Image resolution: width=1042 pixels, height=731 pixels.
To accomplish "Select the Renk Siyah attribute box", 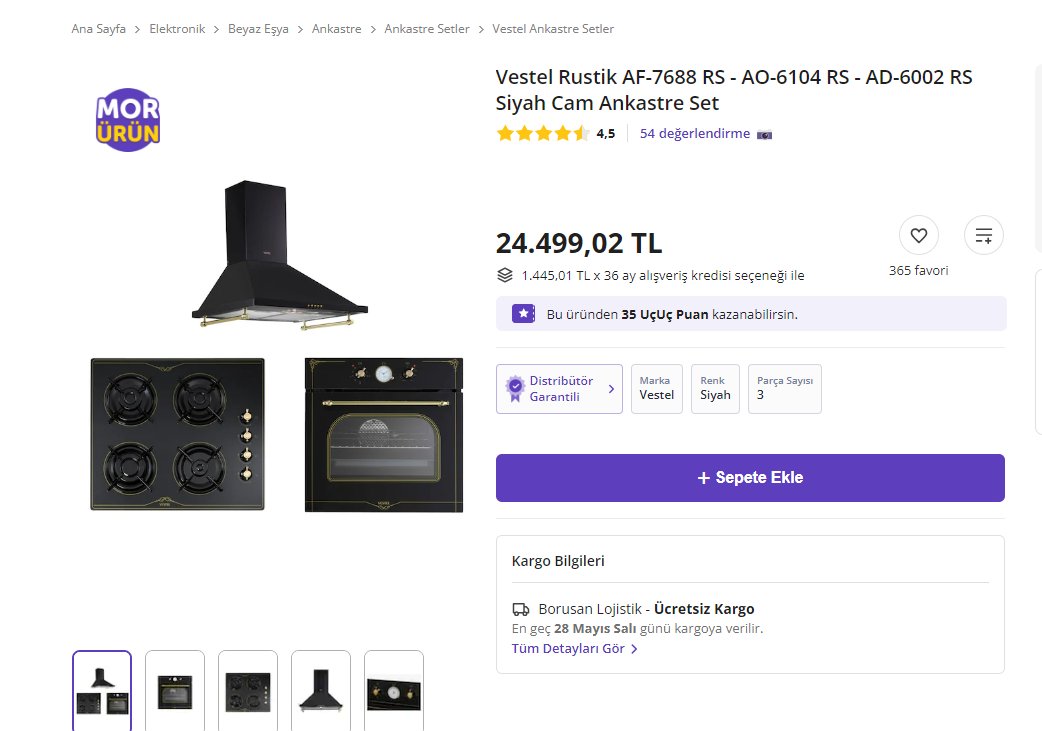I will point(715,389).
